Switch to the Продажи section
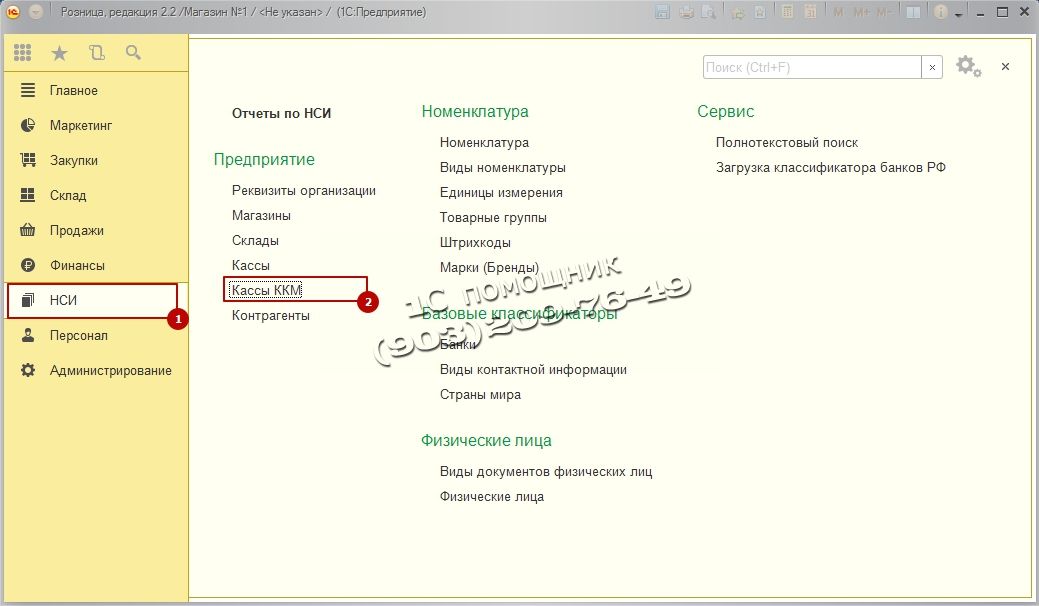The height and width of the screenshot is (606, 1039). point(76,230)
